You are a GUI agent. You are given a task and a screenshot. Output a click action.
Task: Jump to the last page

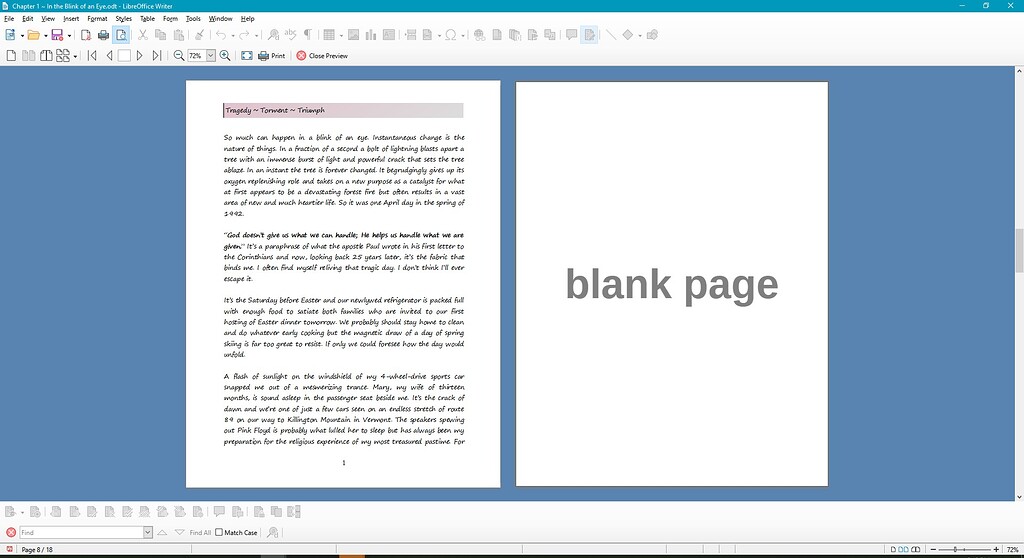tap(157, 56)
